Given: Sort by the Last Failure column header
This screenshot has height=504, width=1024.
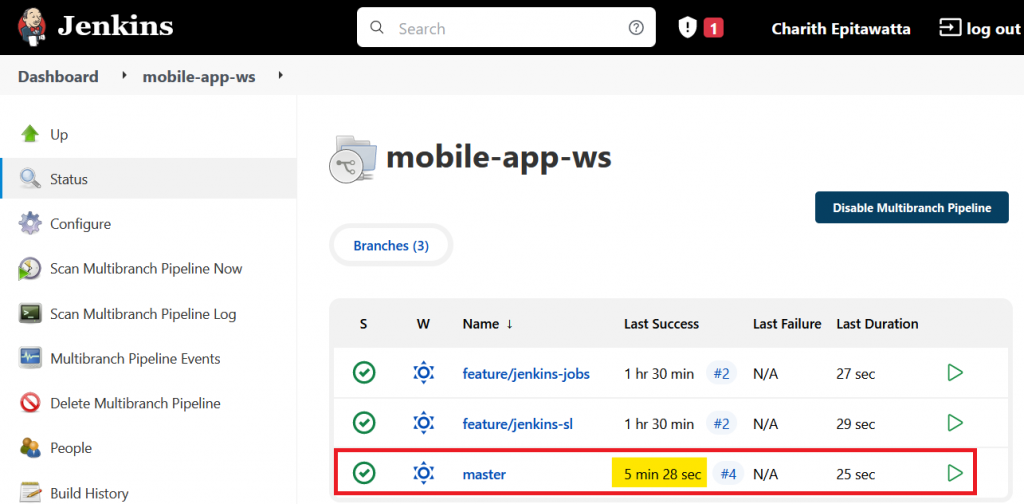Looking at the screenshot, I should click(x=787, y=324).
